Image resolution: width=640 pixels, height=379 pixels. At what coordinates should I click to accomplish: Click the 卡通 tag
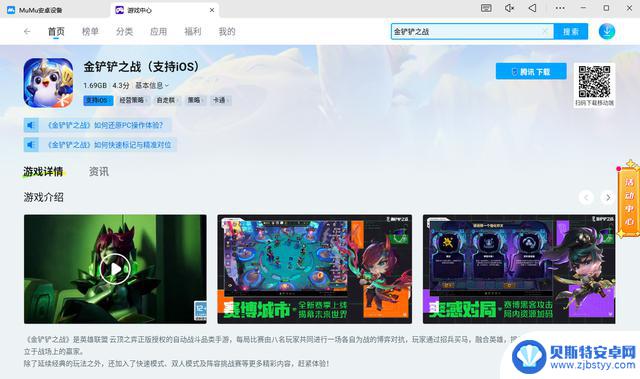[221, 100]
